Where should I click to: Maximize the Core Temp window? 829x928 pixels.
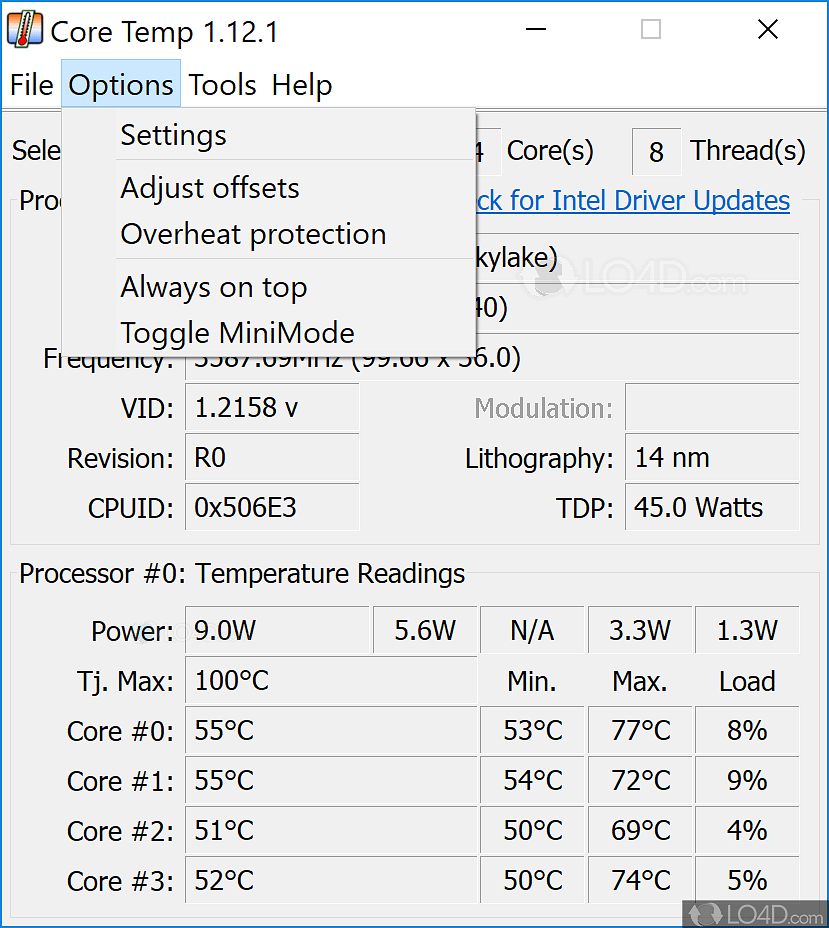click(651, 29)
